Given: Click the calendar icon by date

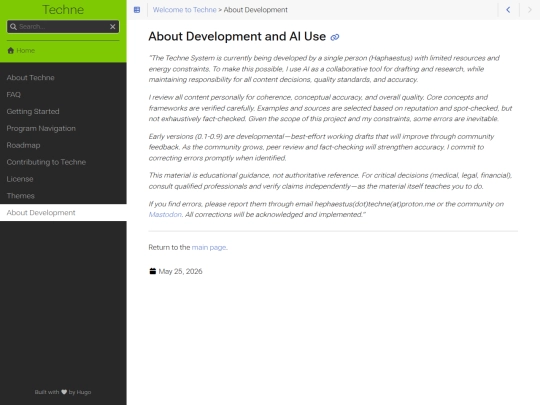Looking at the screenshot, I should (x=153, y=271).
